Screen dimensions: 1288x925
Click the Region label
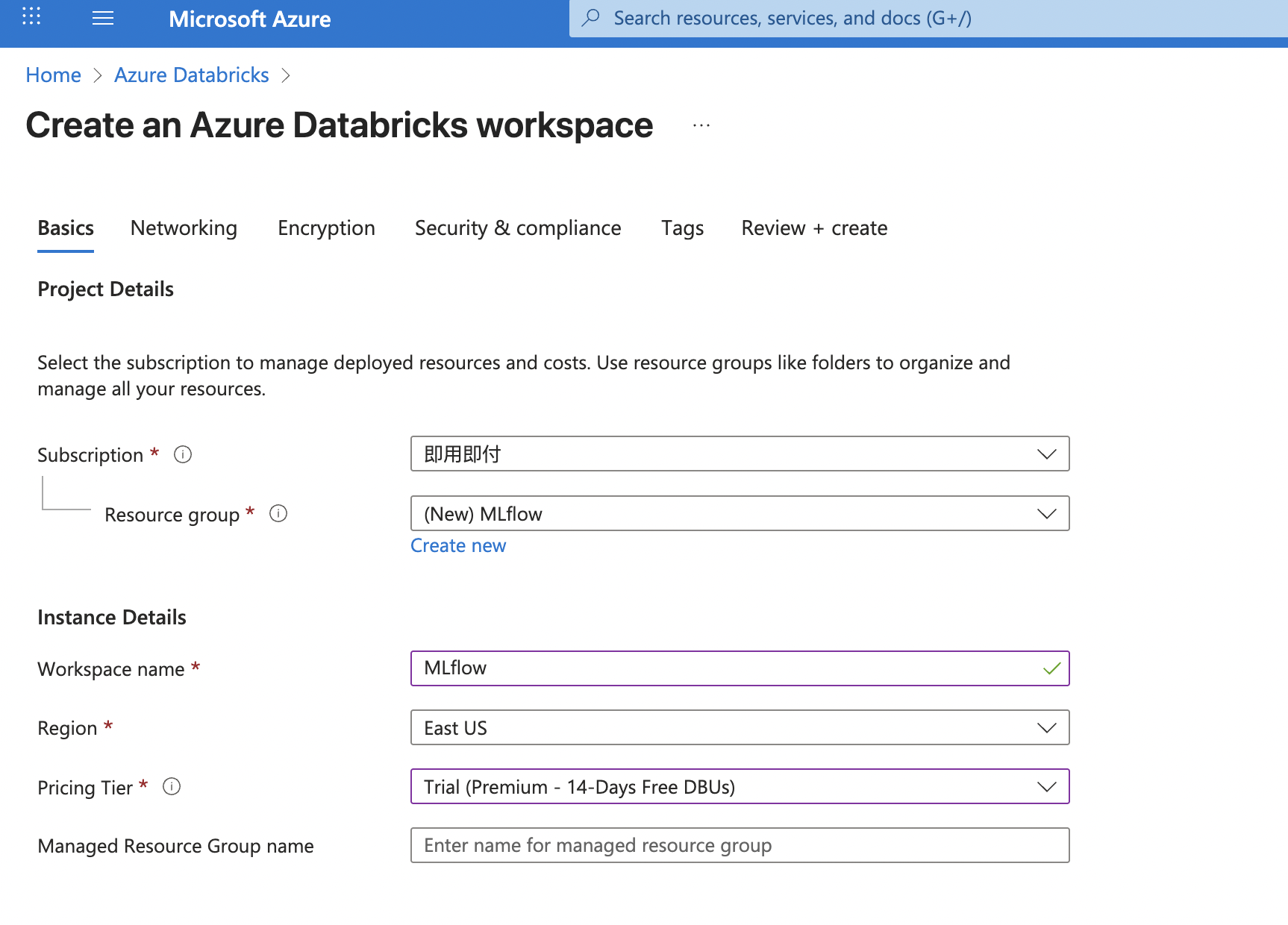tap(68, 728)
